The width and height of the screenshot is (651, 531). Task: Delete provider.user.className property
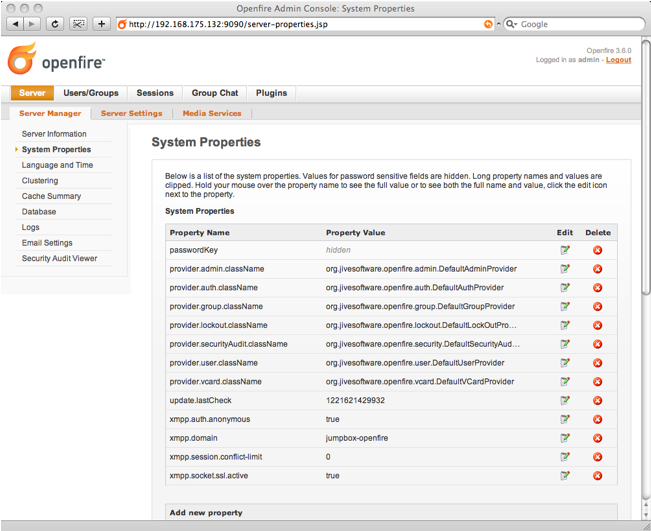point(597,363)
